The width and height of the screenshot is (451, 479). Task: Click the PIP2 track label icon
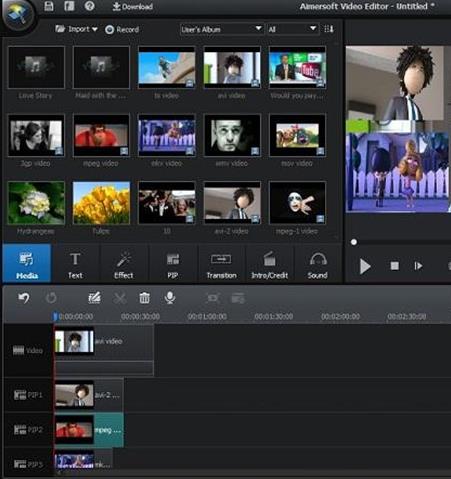[20, 430]
